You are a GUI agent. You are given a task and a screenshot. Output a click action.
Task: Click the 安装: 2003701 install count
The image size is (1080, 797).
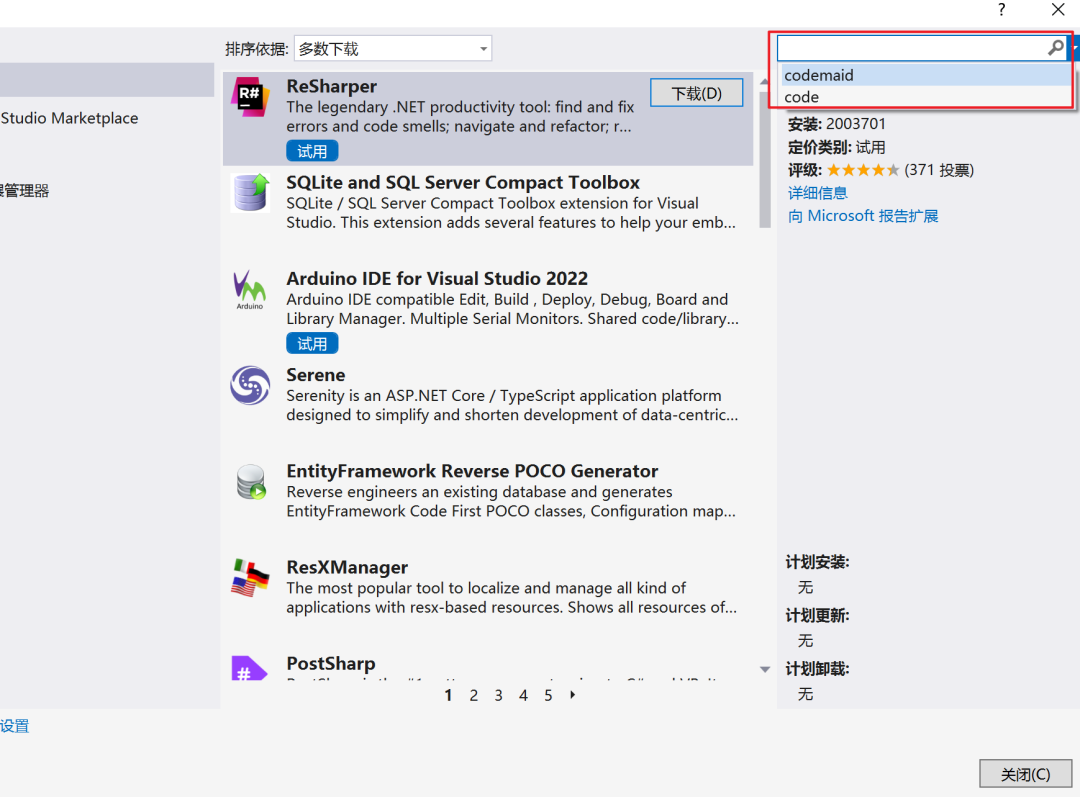837,124
